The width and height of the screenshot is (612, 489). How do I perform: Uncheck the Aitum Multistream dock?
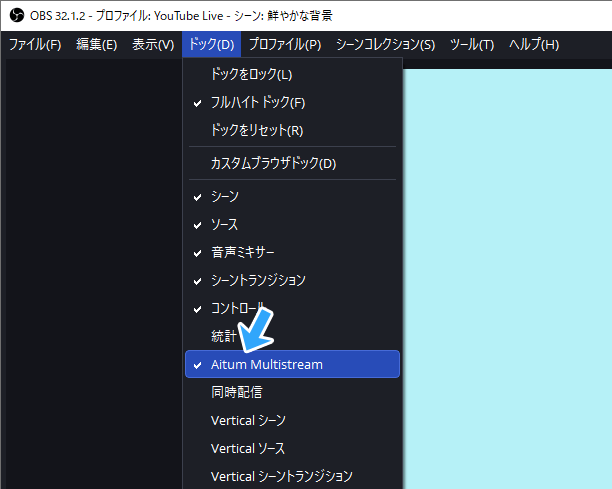click(x=292, y=364)
